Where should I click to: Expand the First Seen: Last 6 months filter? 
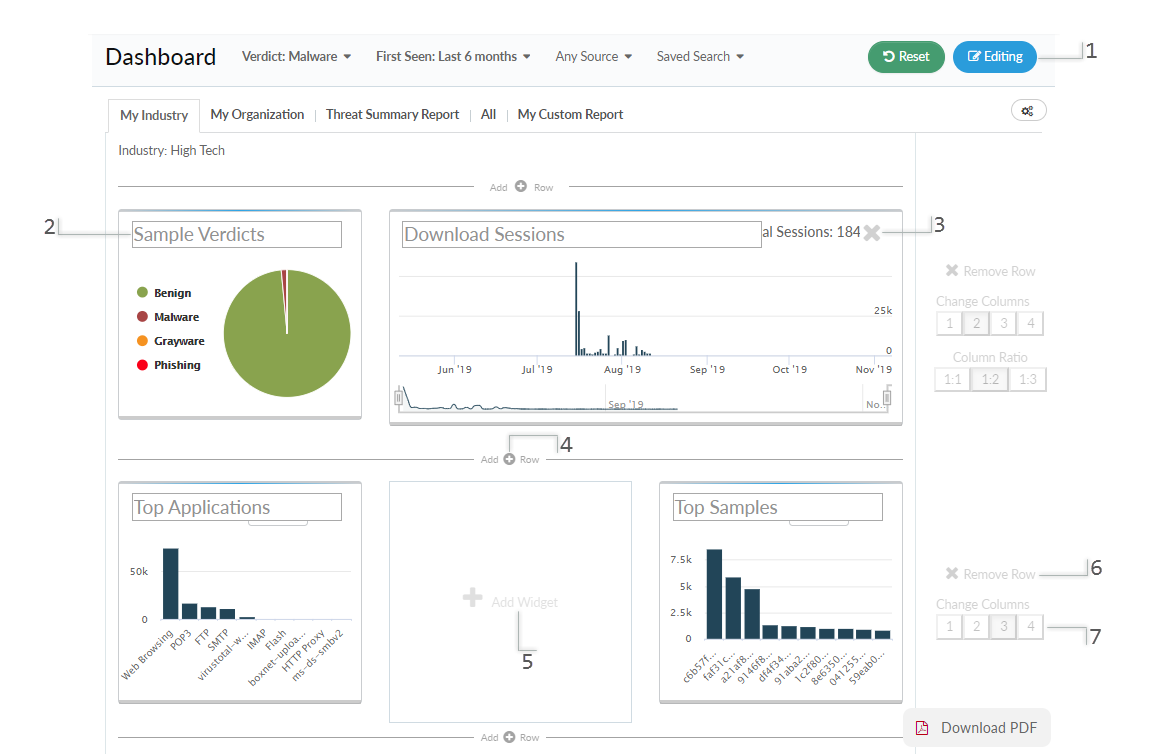pyautogui.click(x=453, y=57)
